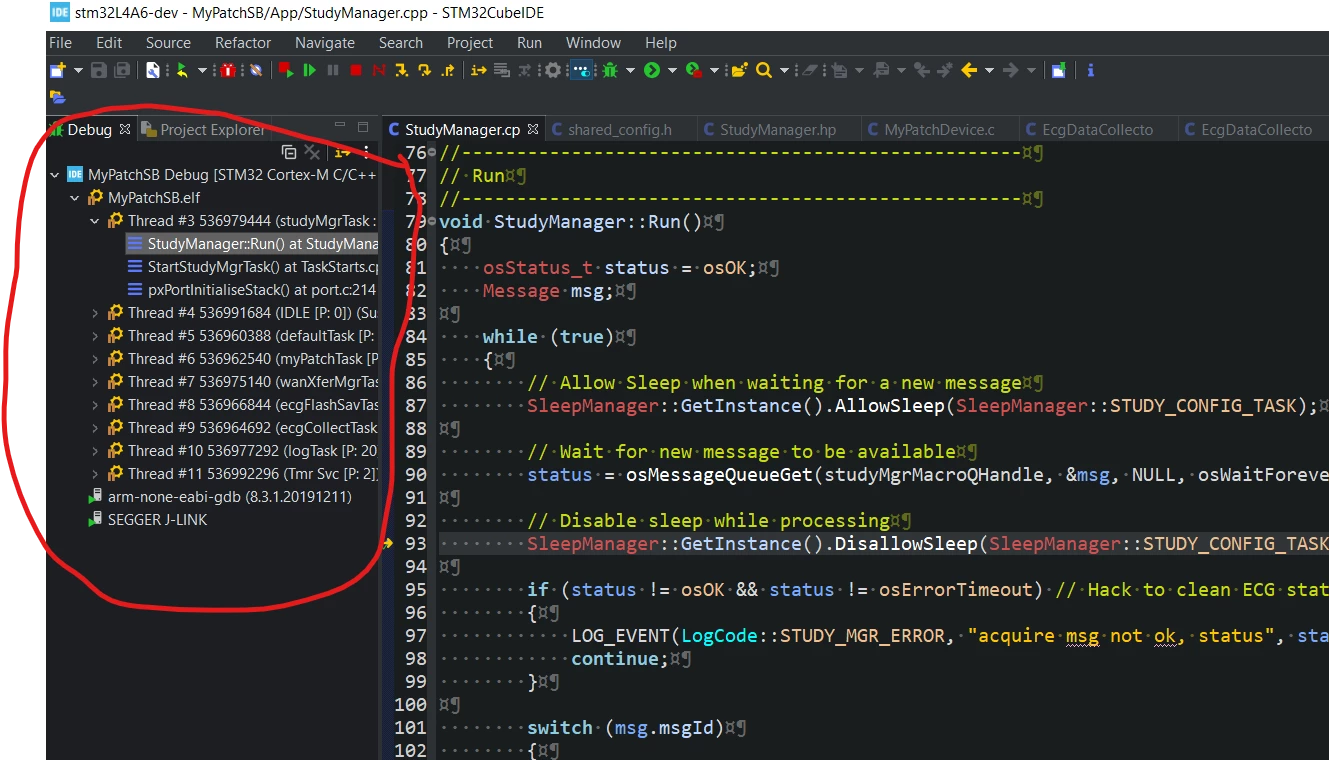This screenshot has height=760, width=1329.
Task: Close the StudyManager.cp editor tab
Action: (x=533, y=130)
